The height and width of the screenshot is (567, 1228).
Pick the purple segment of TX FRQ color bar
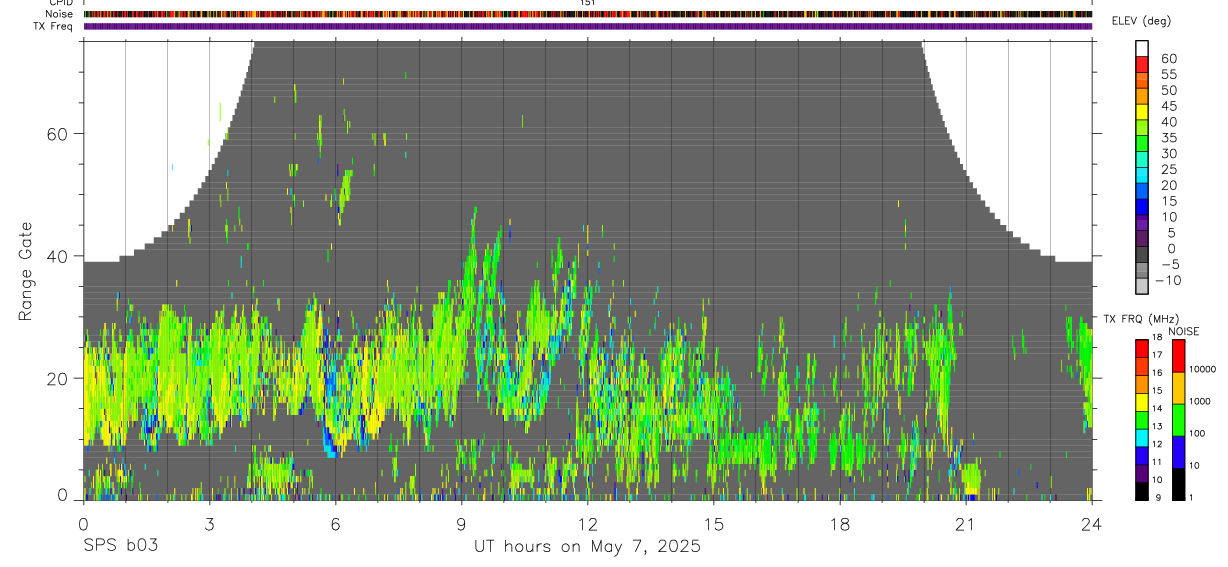(x=1142, y=474)
